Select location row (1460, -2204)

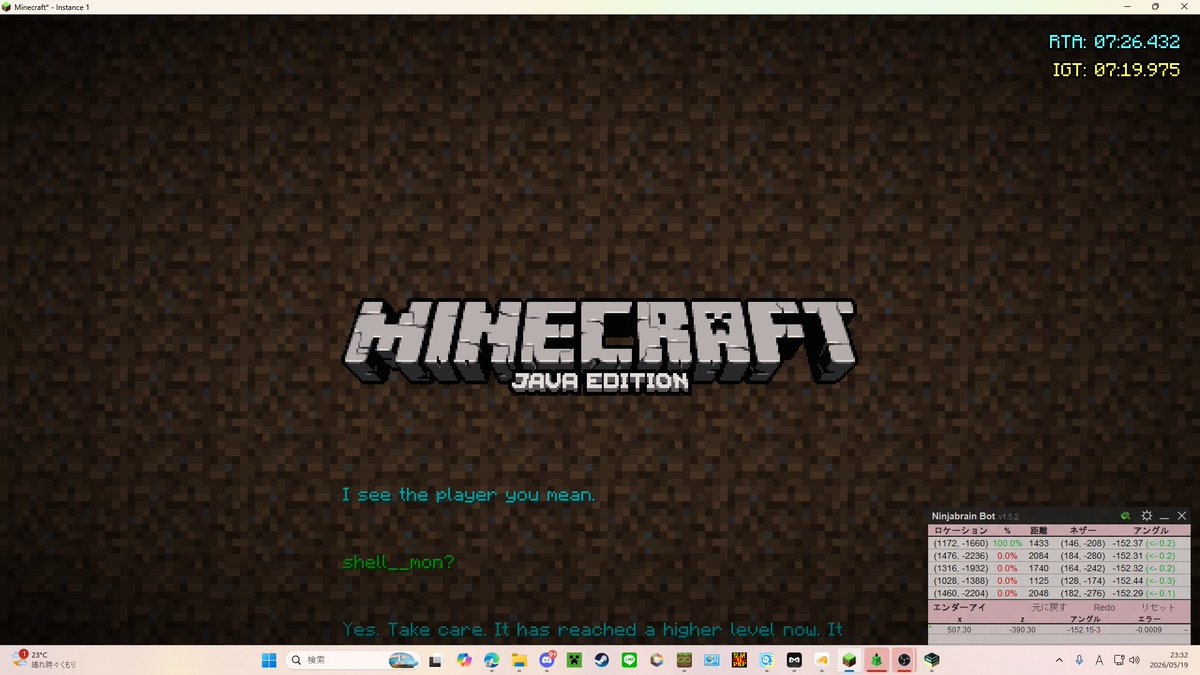(x=1059, y=593)
